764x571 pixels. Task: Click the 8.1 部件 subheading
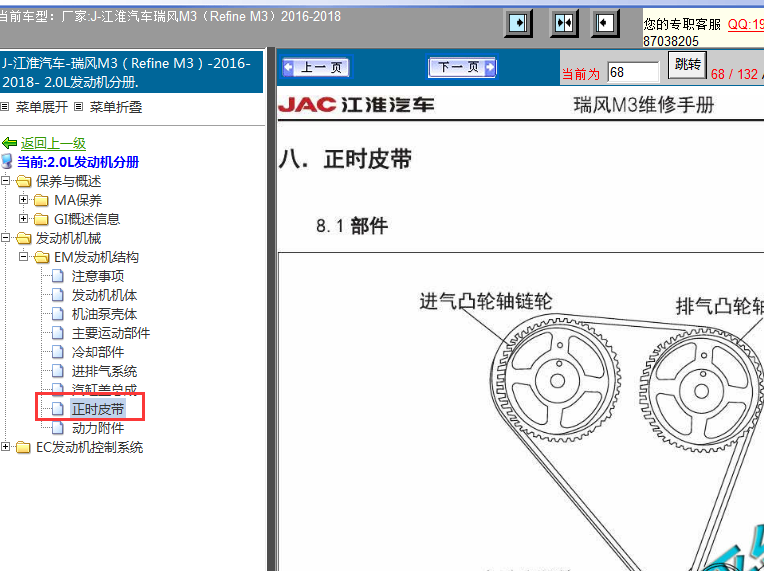[352, 226]
